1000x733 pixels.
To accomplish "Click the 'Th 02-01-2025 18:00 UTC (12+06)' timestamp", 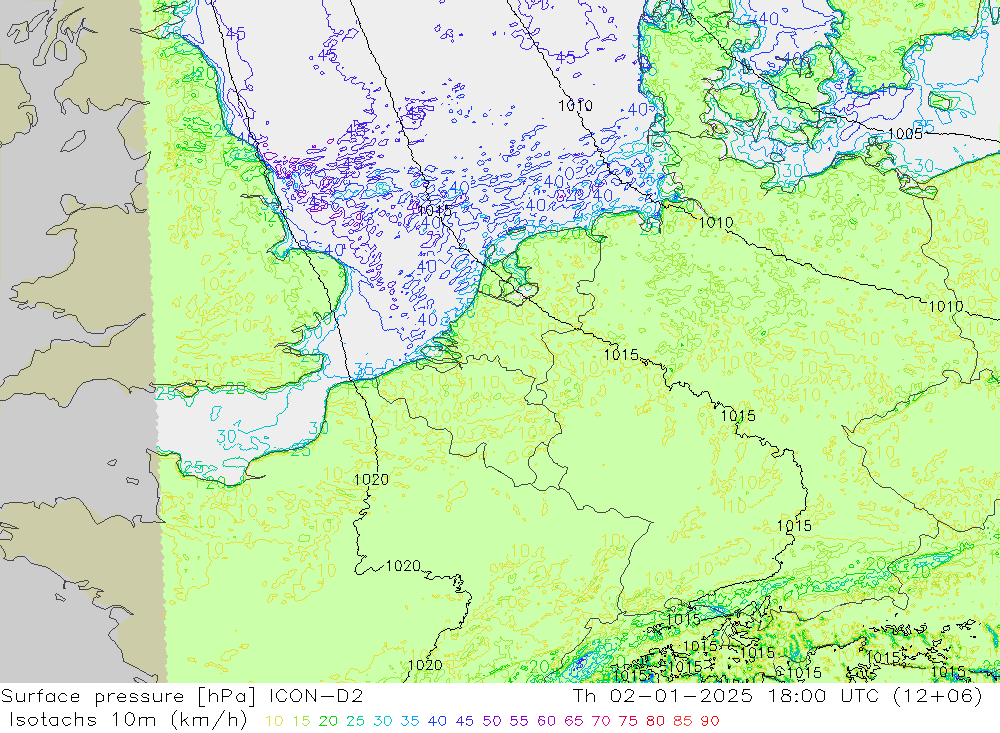I will 777,696.
